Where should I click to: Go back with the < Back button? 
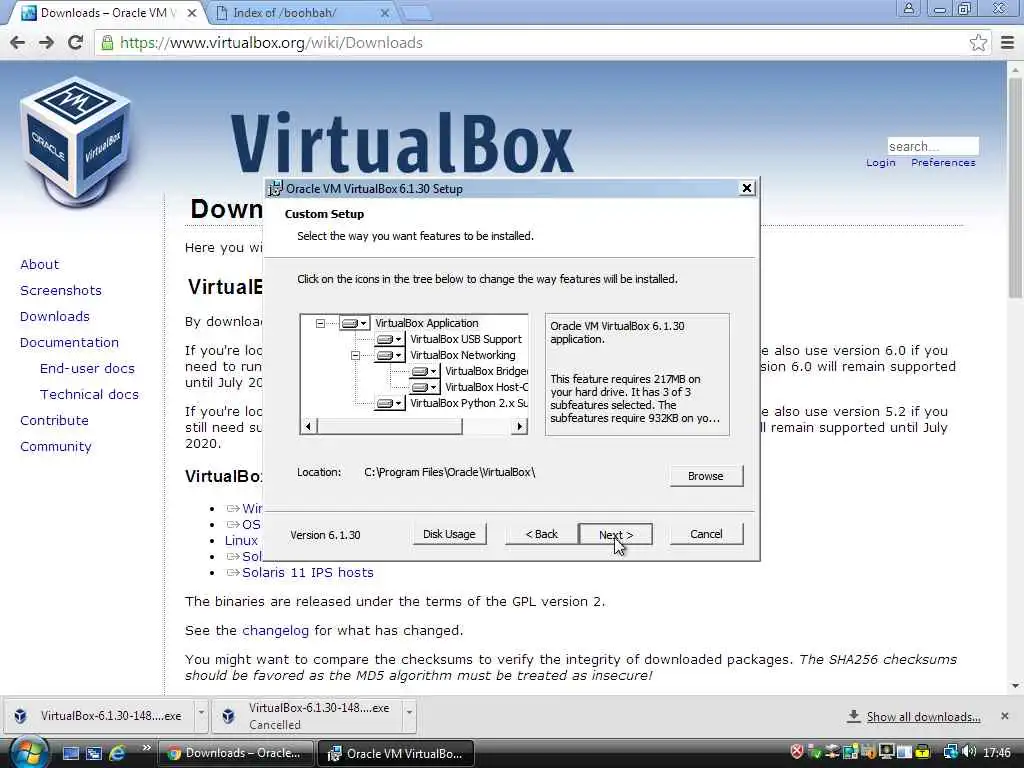pos(541,534)
